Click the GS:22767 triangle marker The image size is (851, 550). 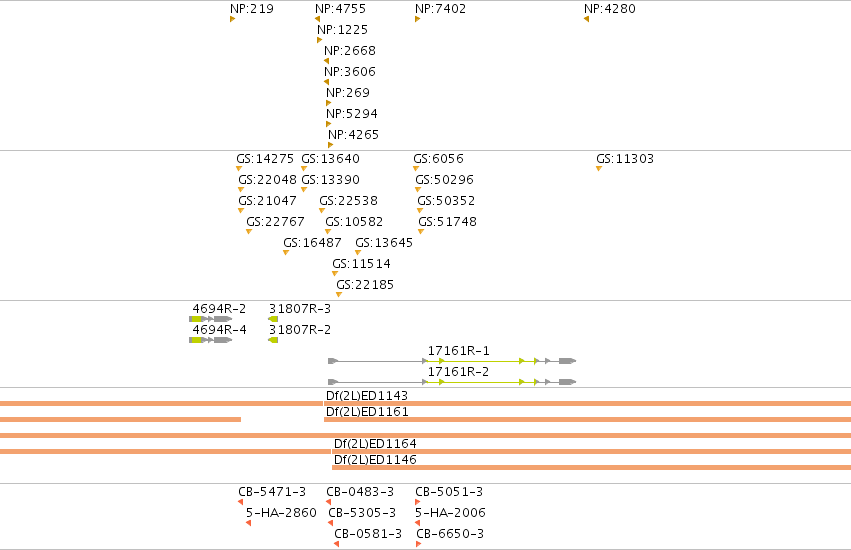tap(249, 232)
